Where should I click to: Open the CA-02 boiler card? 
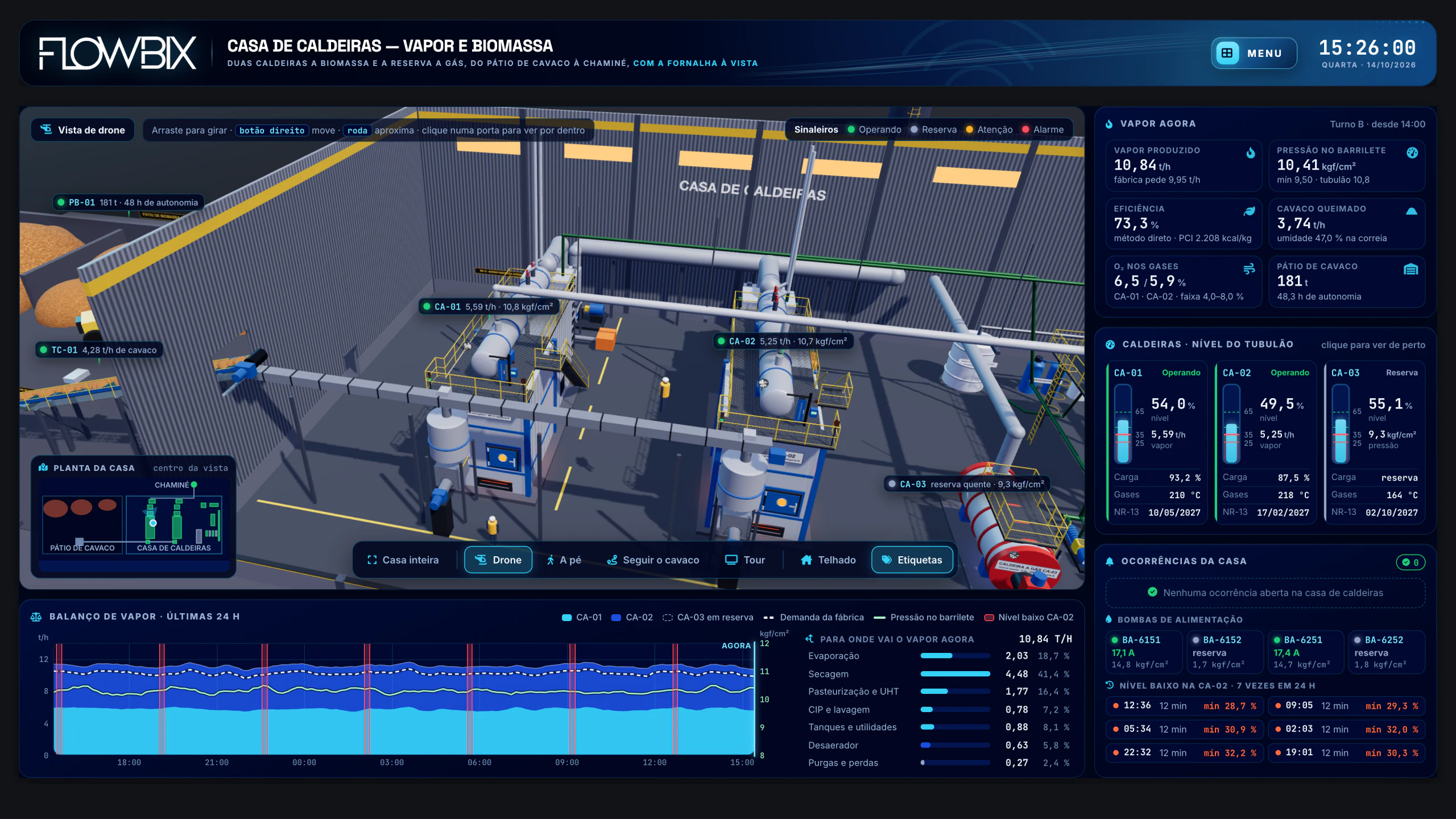[1266, 442]
